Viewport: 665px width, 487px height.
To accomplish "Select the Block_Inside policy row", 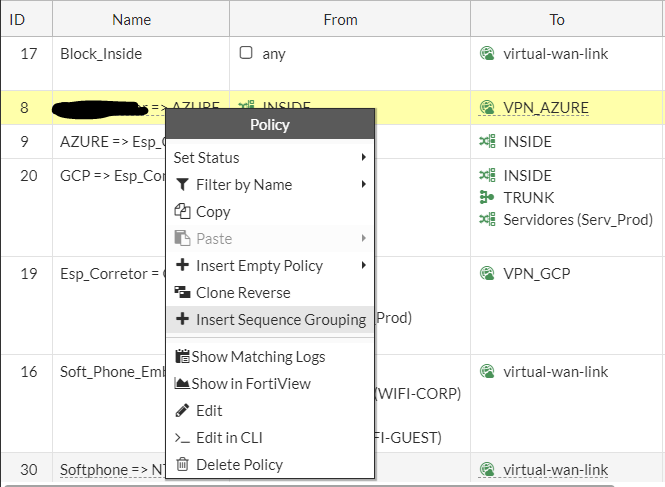I will point(101,54).
